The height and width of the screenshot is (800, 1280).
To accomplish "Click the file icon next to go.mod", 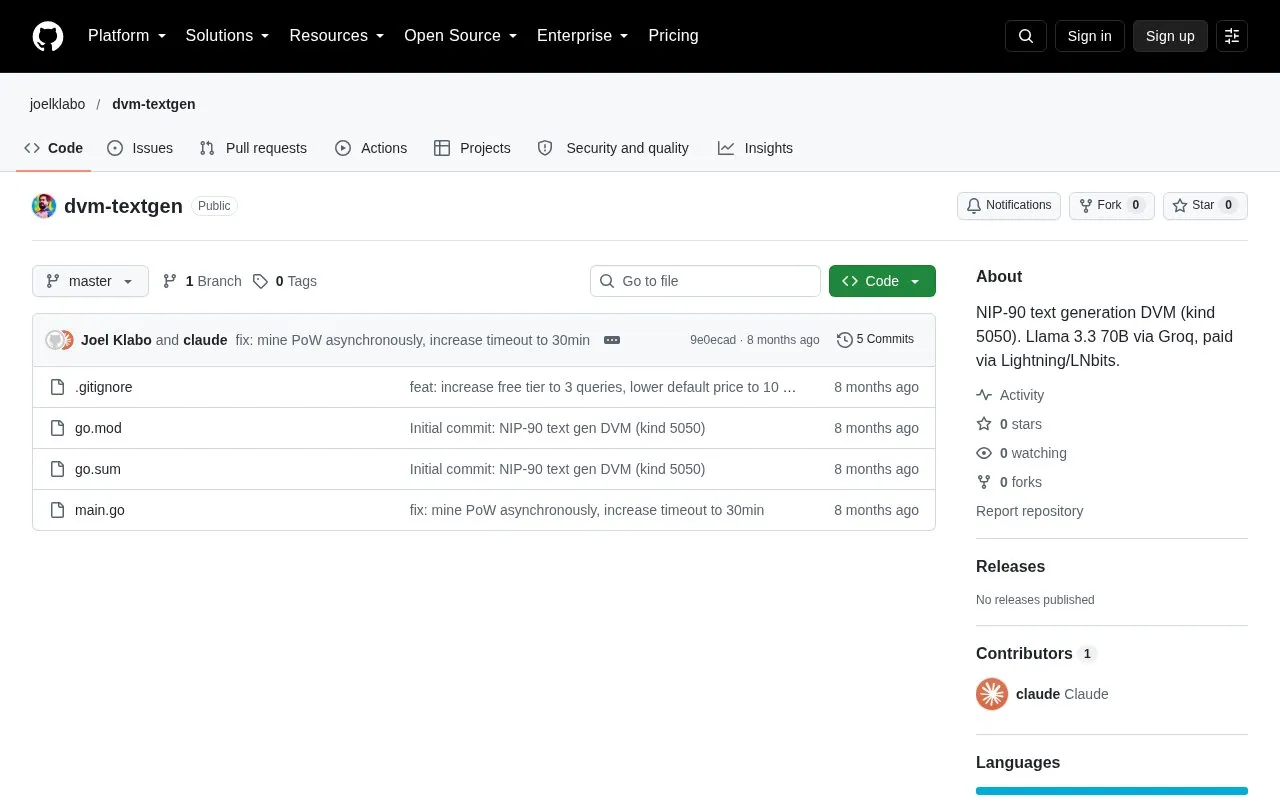I will [58, 428].
